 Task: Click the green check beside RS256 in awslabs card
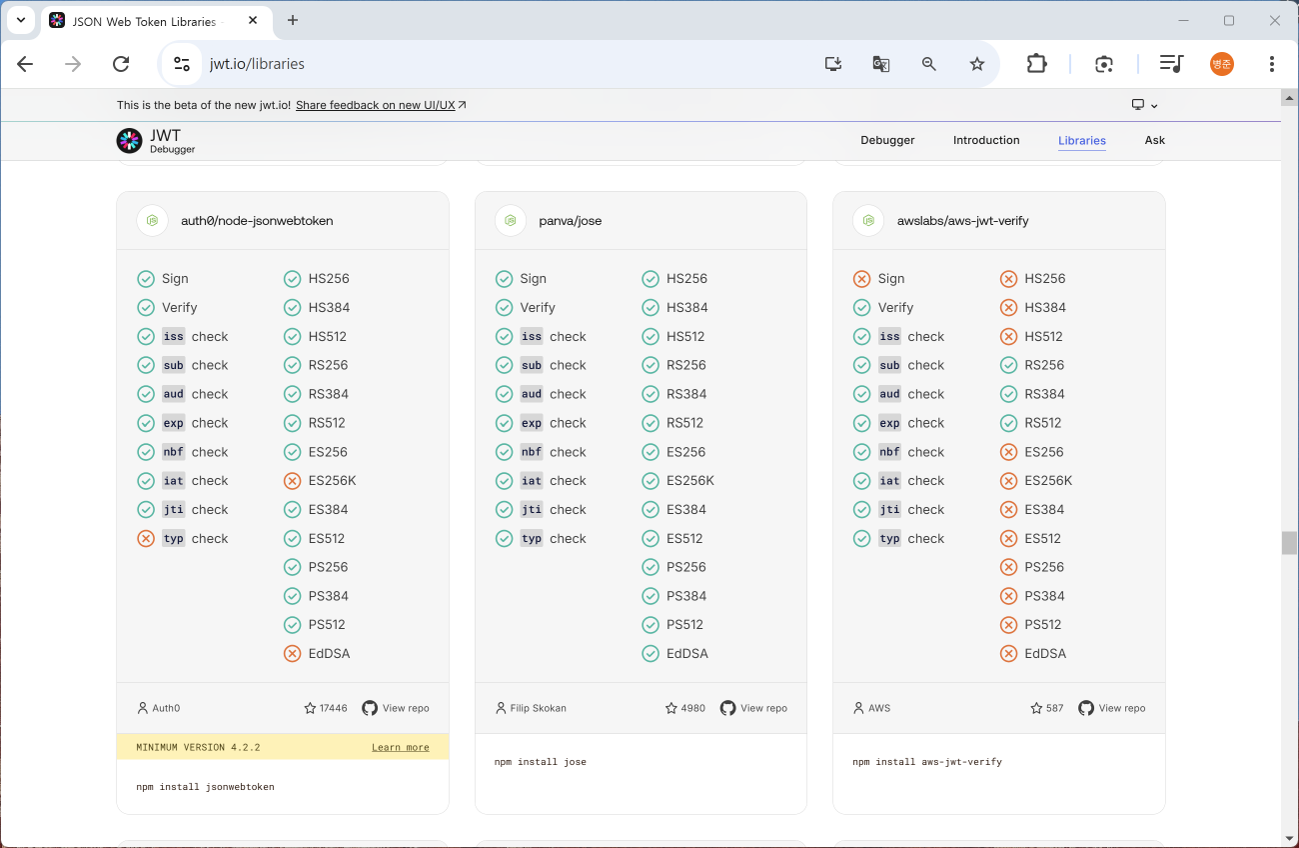pyautogui.click(x=1008, y=366)
